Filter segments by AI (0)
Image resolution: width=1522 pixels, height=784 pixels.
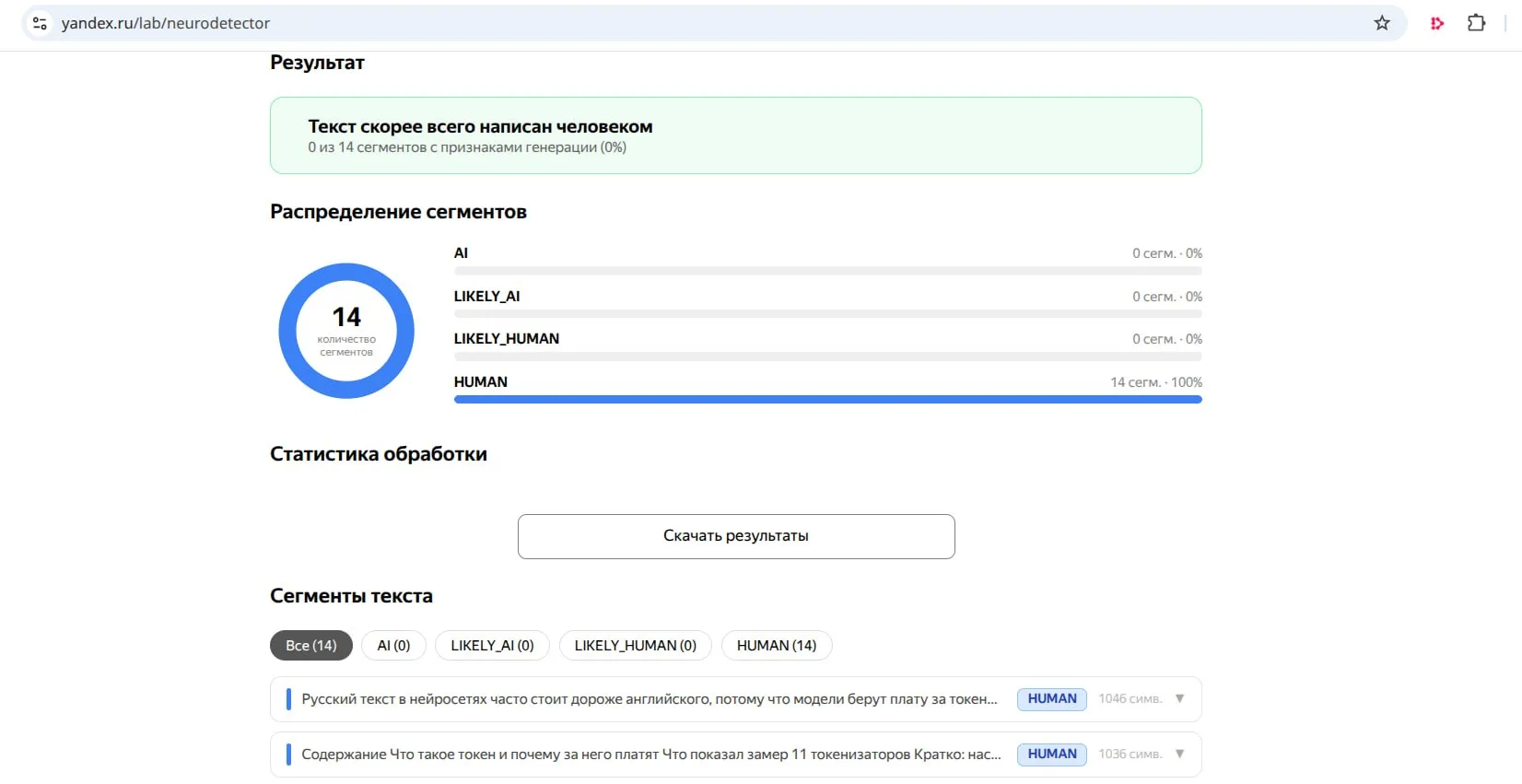tap(393, 646)
